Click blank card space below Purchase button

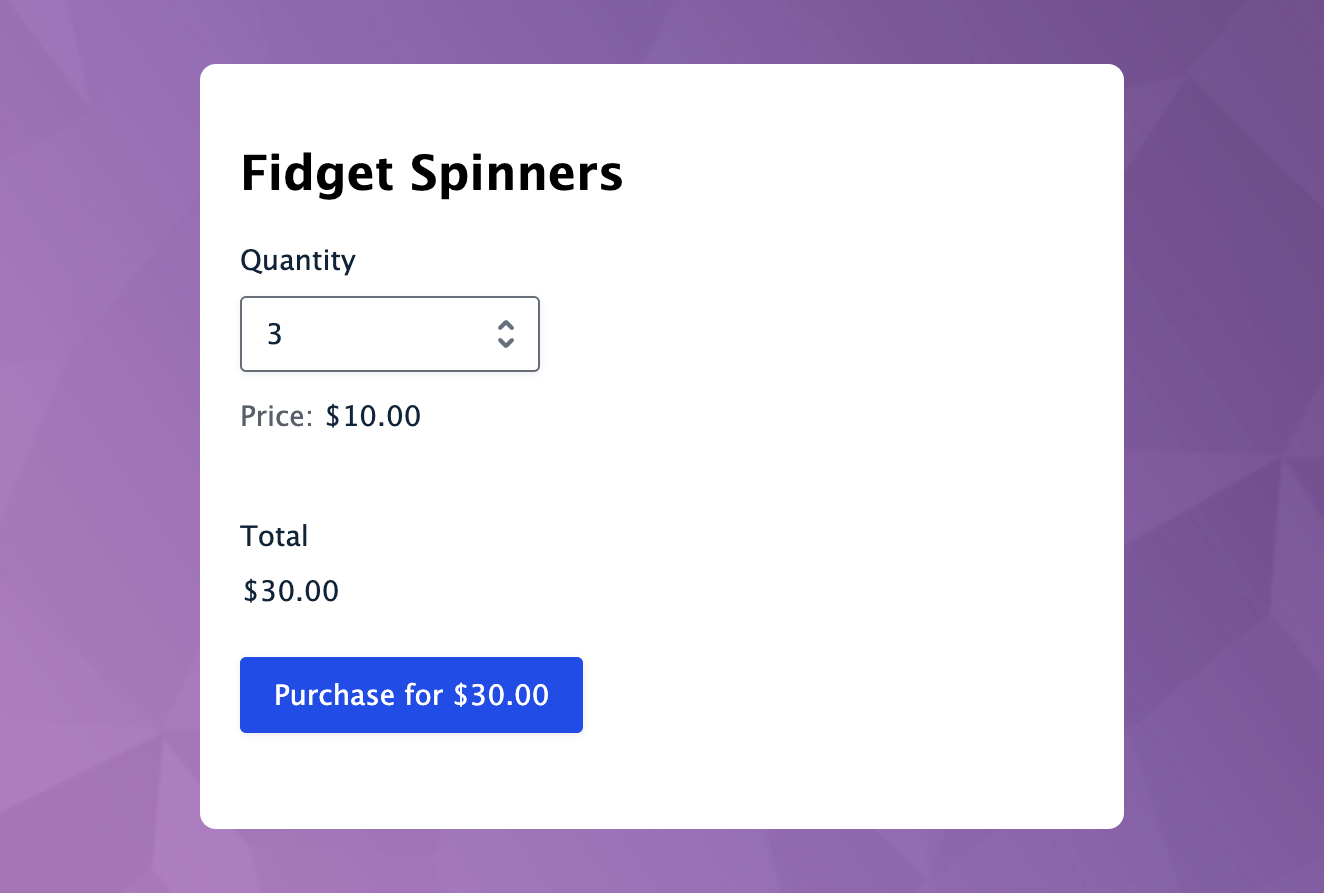[660, 780]
